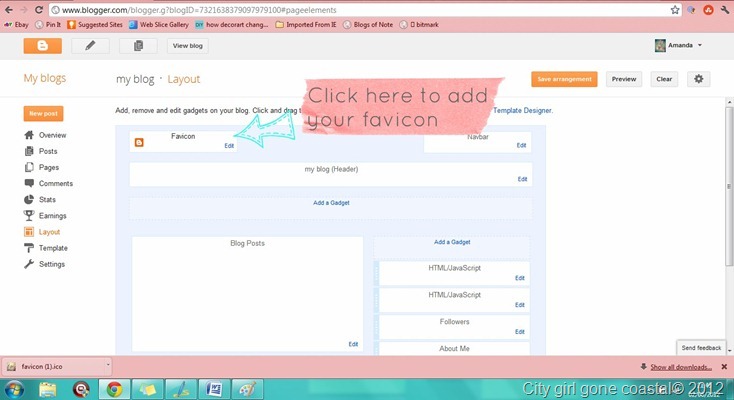Screen dimensions: 734x400
Task: Click the browser reload button
Action: (39, 10)
